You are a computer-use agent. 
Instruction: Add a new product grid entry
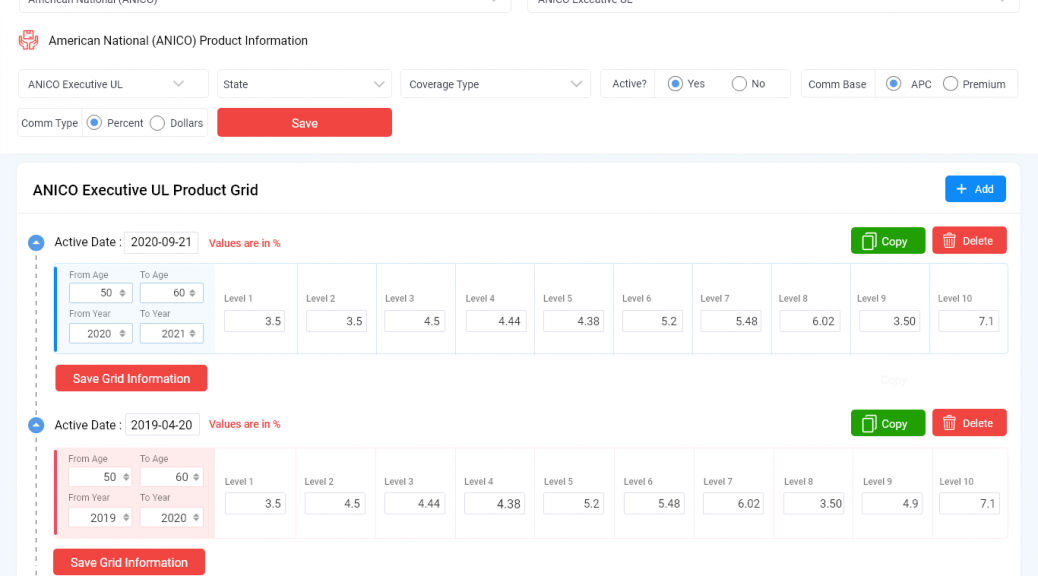(x=975, y=189)
